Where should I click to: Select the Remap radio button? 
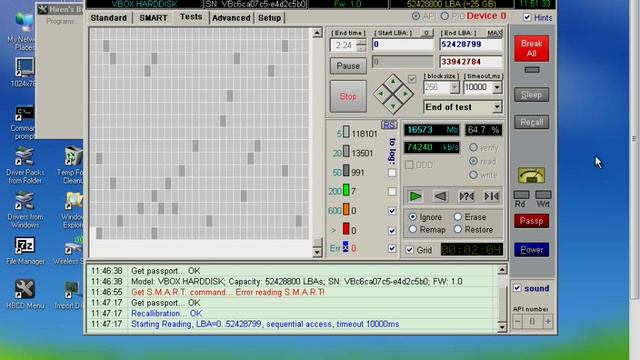click(413, 229)
